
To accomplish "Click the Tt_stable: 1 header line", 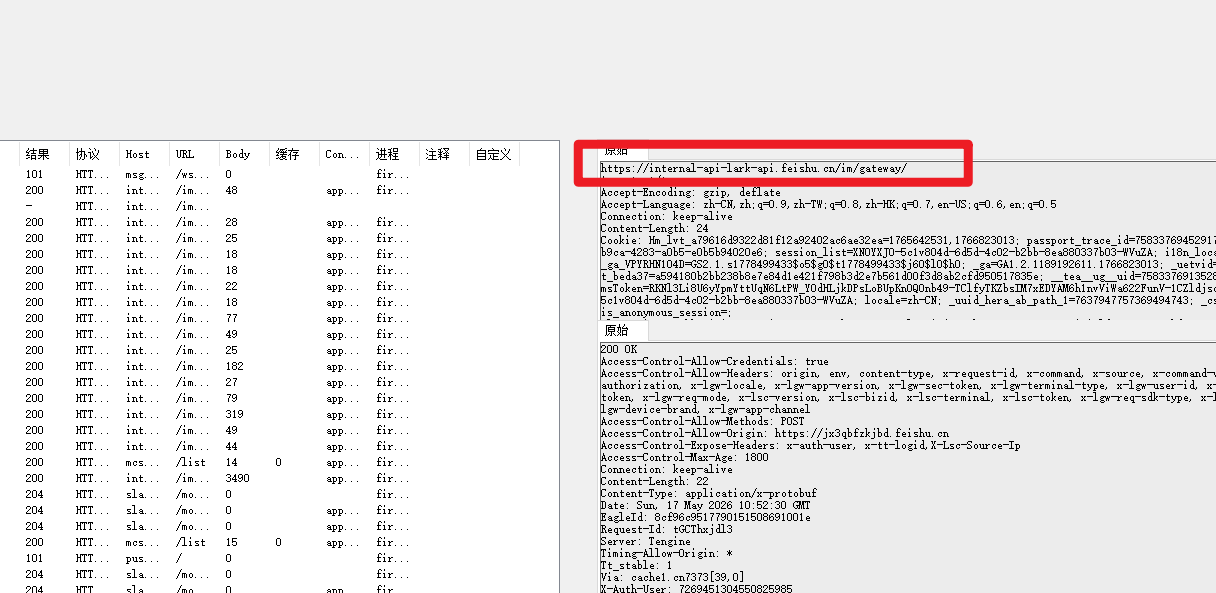I will [636, 565].
